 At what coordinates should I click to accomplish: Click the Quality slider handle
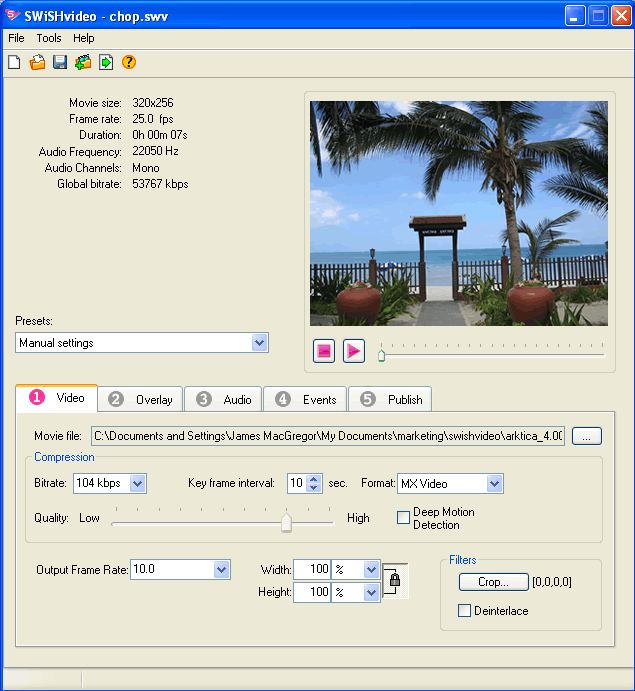(286, 522)
